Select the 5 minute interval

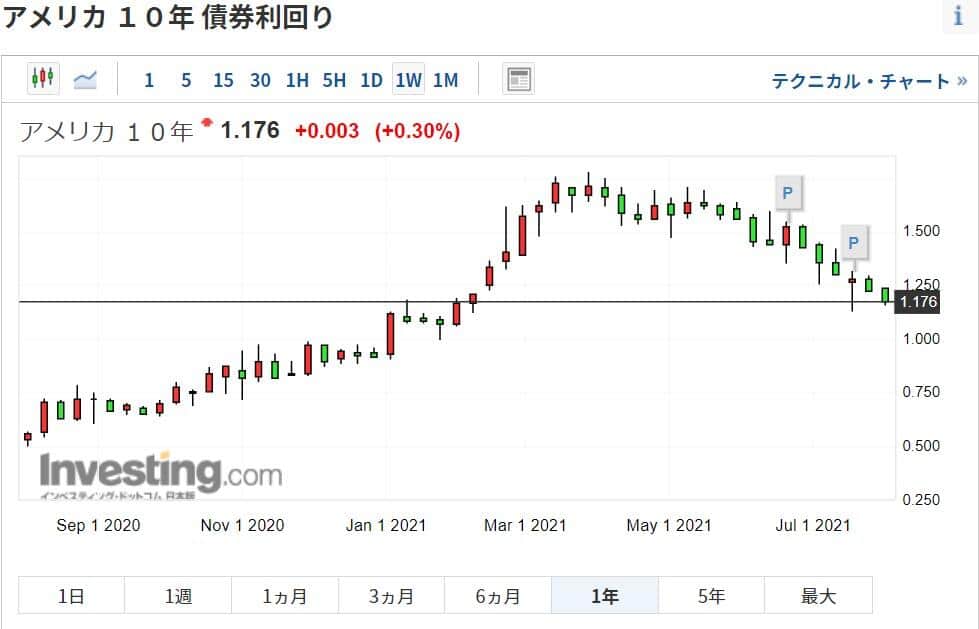186,80
